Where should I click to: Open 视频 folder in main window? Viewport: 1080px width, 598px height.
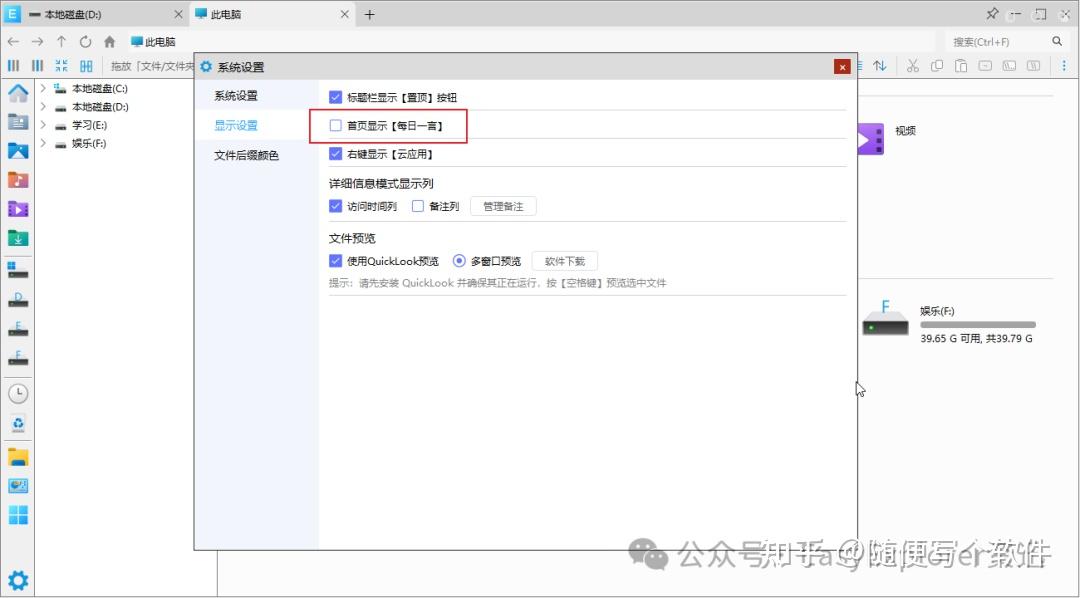point(887,138)
